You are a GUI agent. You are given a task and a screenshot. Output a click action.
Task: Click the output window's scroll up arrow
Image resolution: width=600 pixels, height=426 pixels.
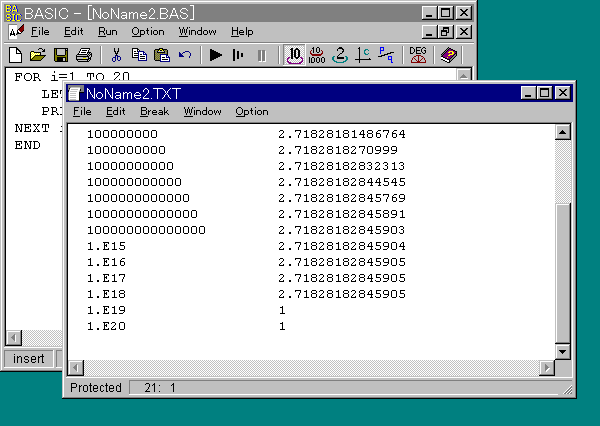pyautogui.click(x=561, y=133)
